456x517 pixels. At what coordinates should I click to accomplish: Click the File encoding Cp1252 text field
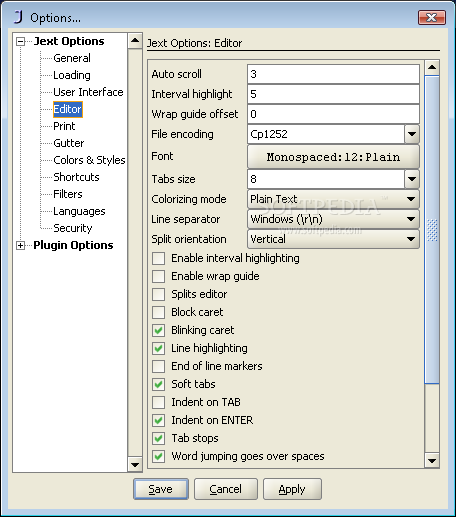pyautogui.click(x=326, y=134)
